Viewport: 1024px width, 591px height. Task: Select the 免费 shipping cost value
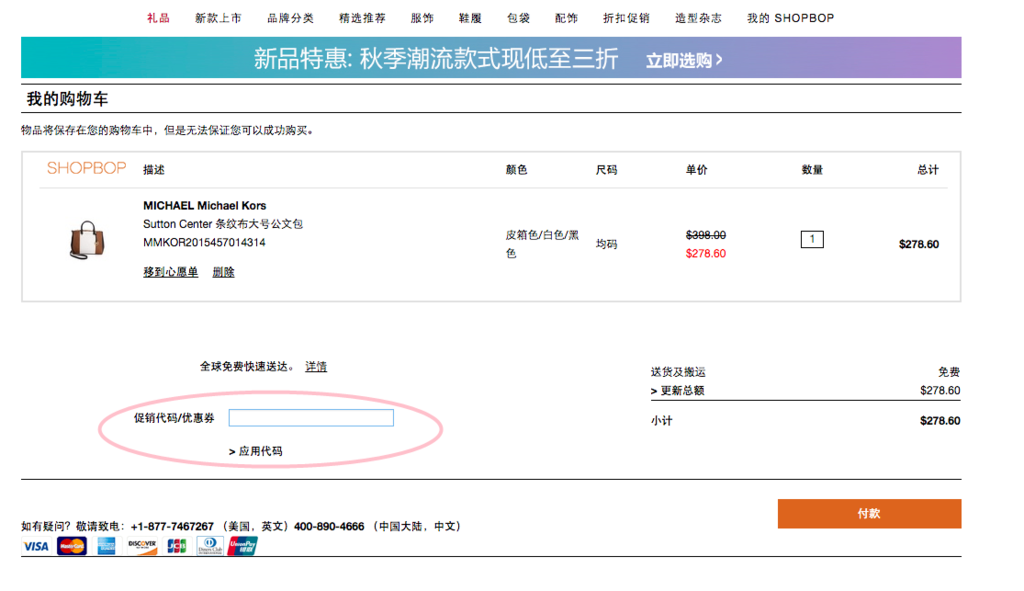pos(949,372)
